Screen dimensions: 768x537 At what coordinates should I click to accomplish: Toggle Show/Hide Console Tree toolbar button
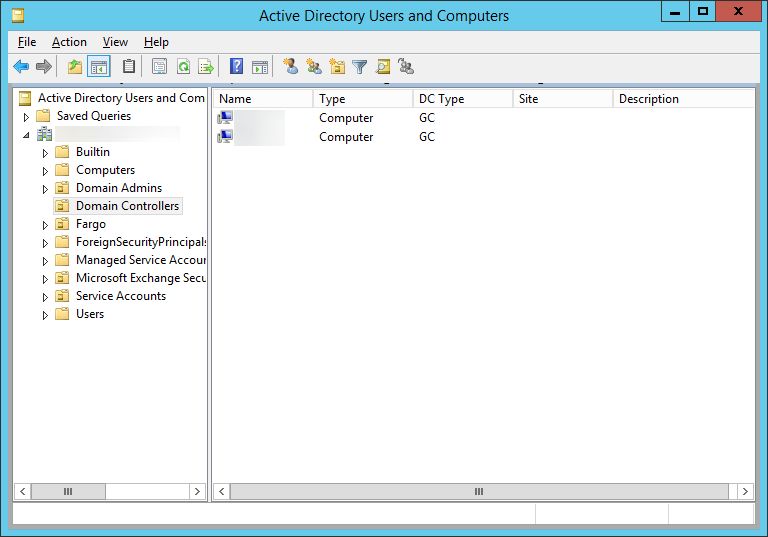[99, 66]
